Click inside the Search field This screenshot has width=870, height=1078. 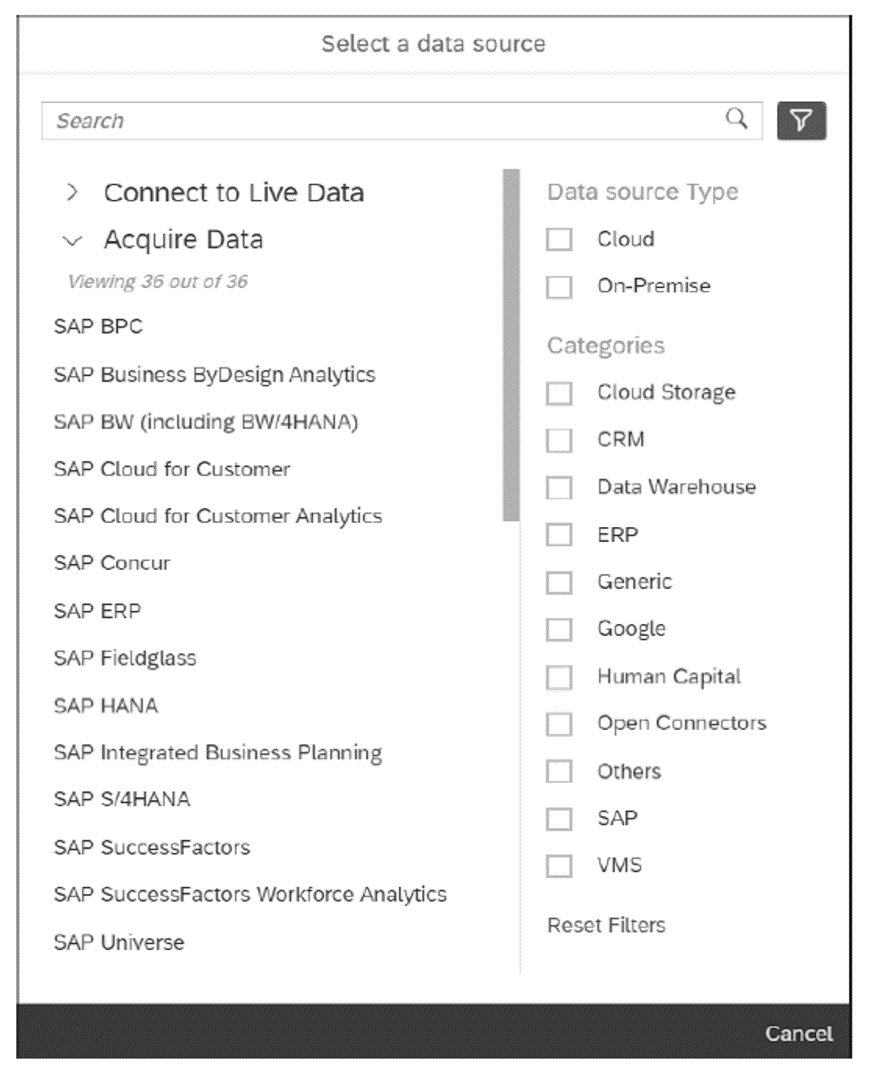[300, 120]
